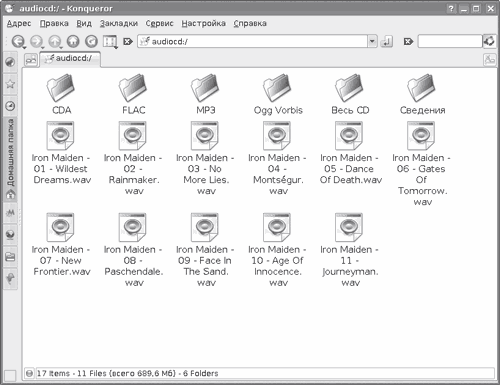Image resolution: width=500 pixels, height=385 pixels.
Task: Click the Back navigation arrow icon
Action: click(x=18, y=41)
